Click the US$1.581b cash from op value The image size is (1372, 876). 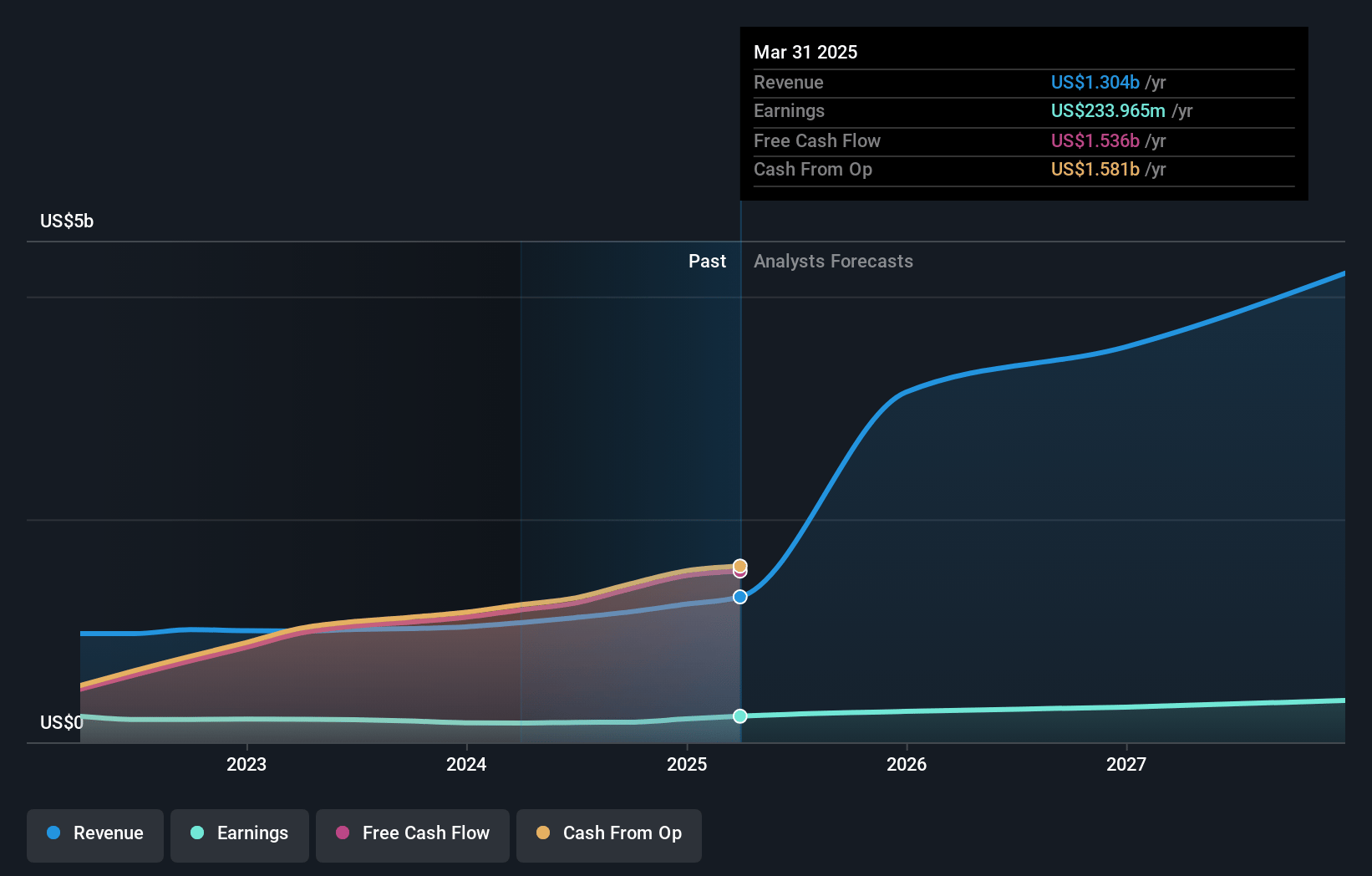point(1095,170)
